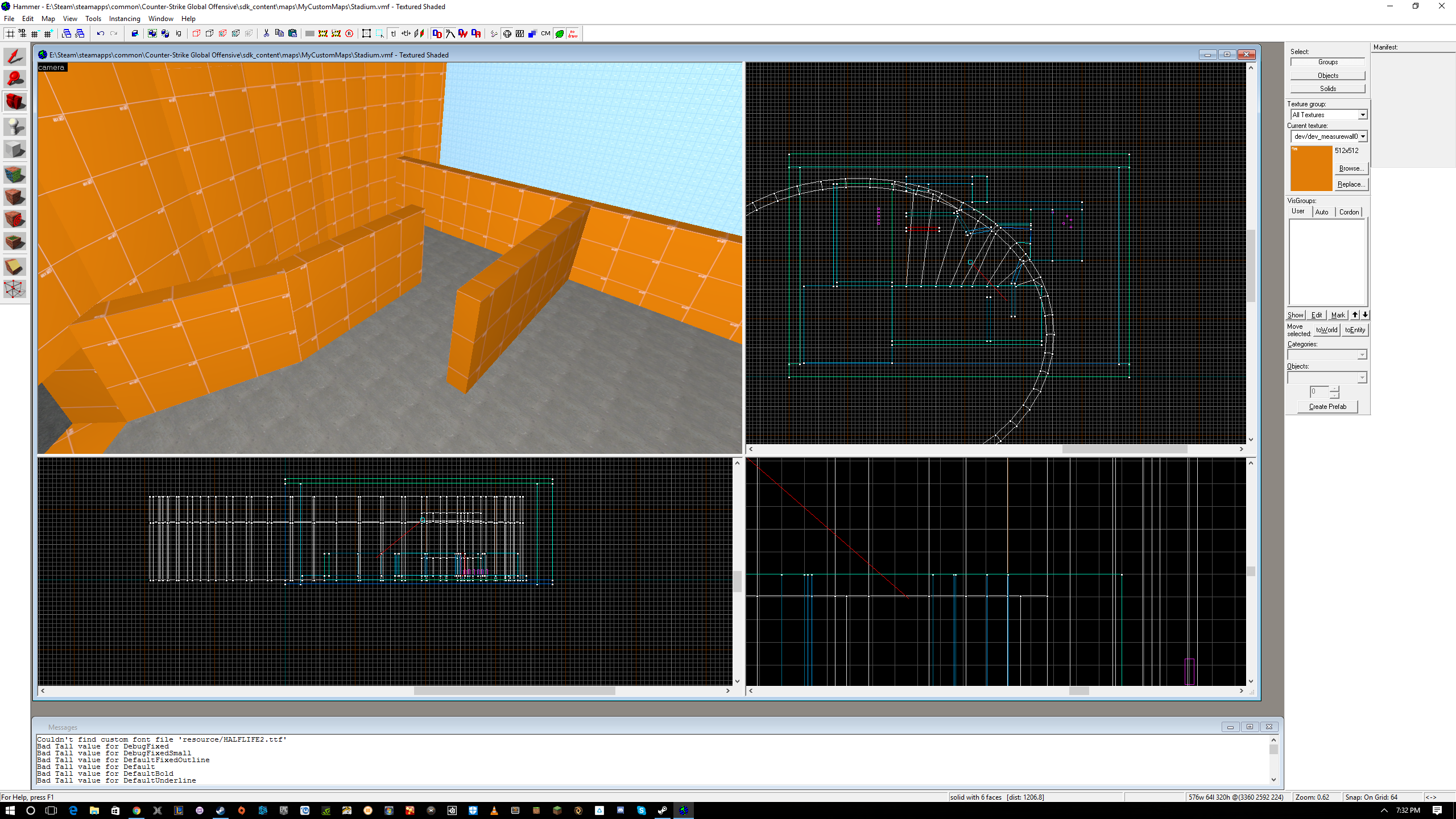
Task: Click the Groups select button
Action: pyautogui.click(x=1327, y=62)
